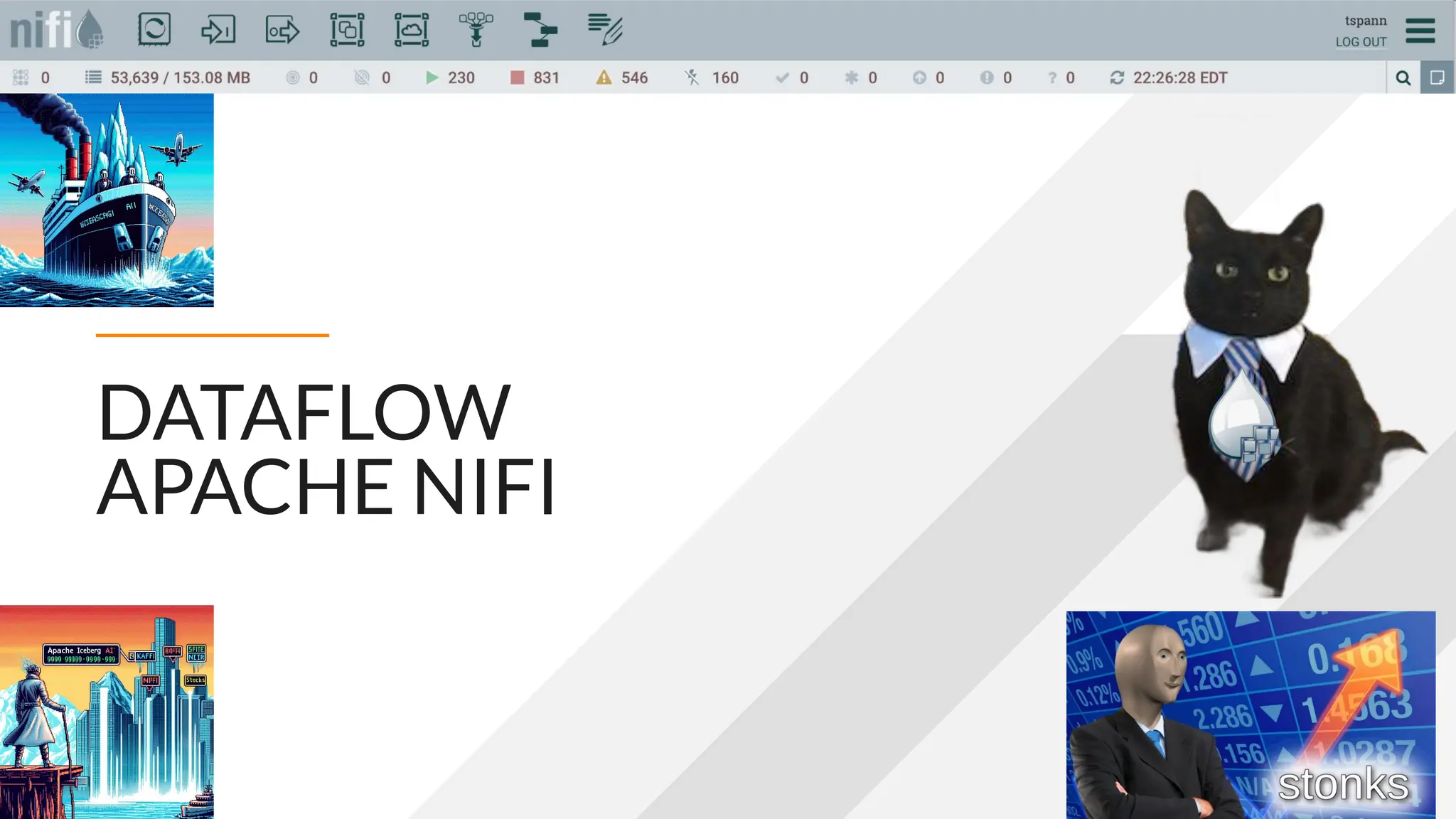This screenshot has width=1456, height=819.
Task: Click the NiFi logo
Action: pyautogui.click(x=57, y=29)
